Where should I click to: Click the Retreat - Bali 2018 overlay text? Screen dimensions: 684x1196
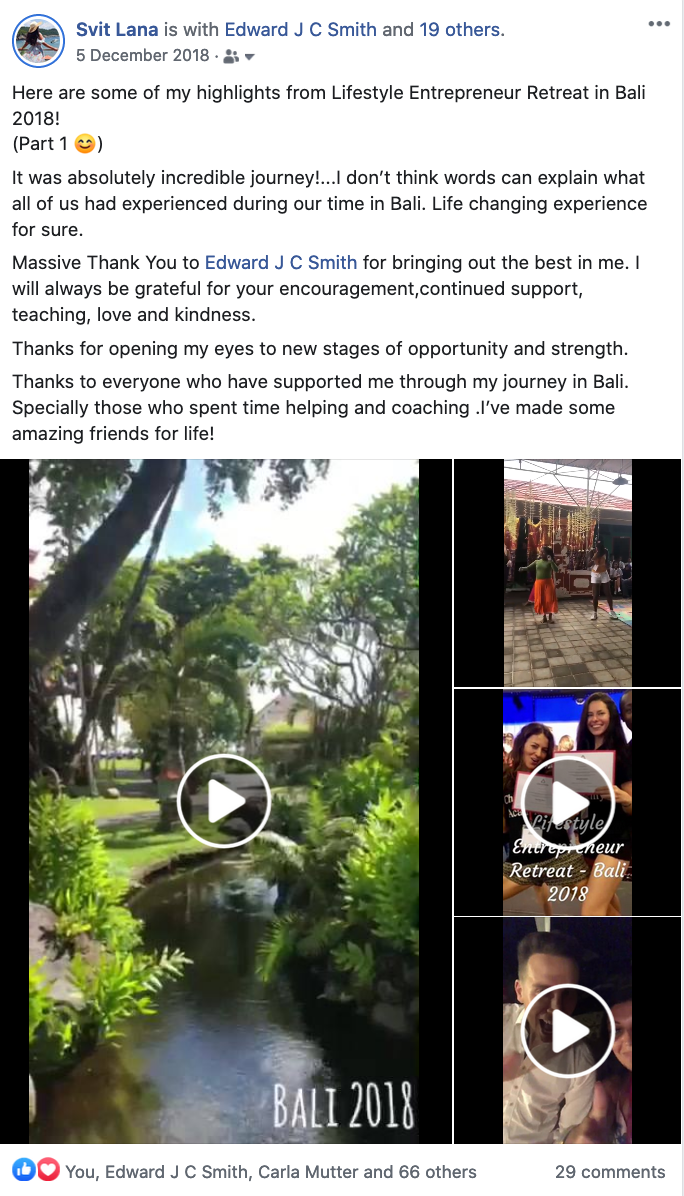[568, 881]
